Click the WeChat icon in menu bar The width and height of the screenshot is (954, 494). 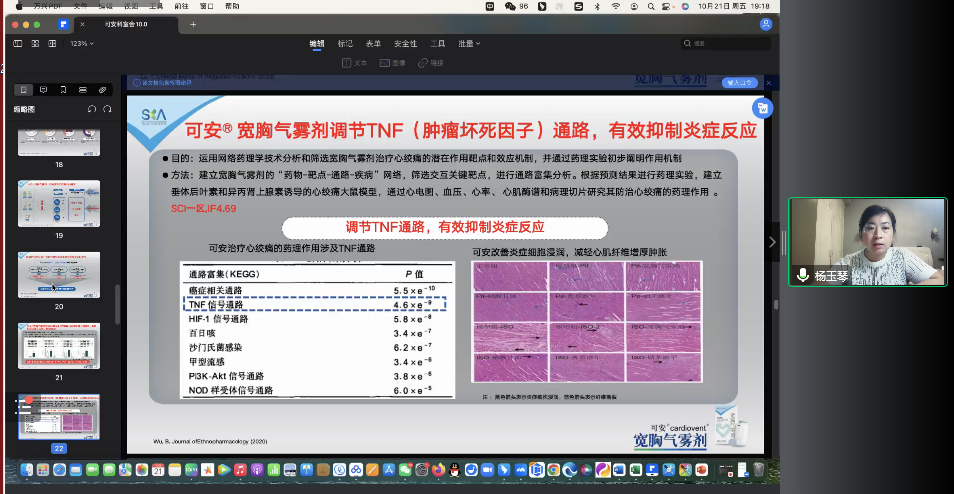click(x=510, y=6)
